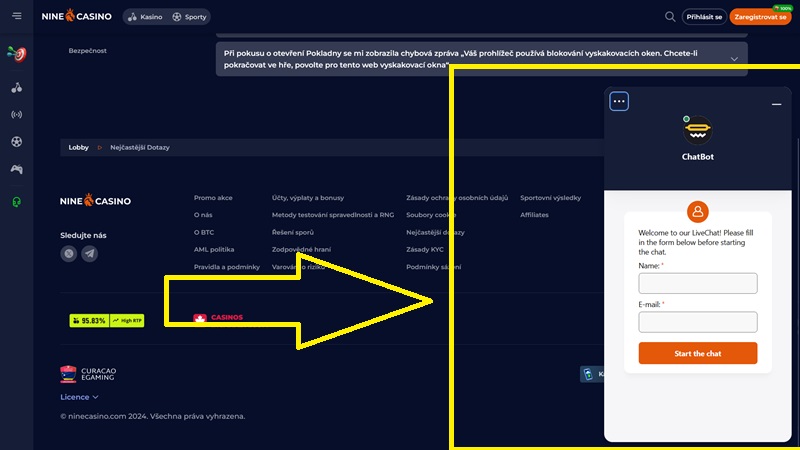
Task: Select the live broadcast sidebar icon
Action: coord(16,114)
